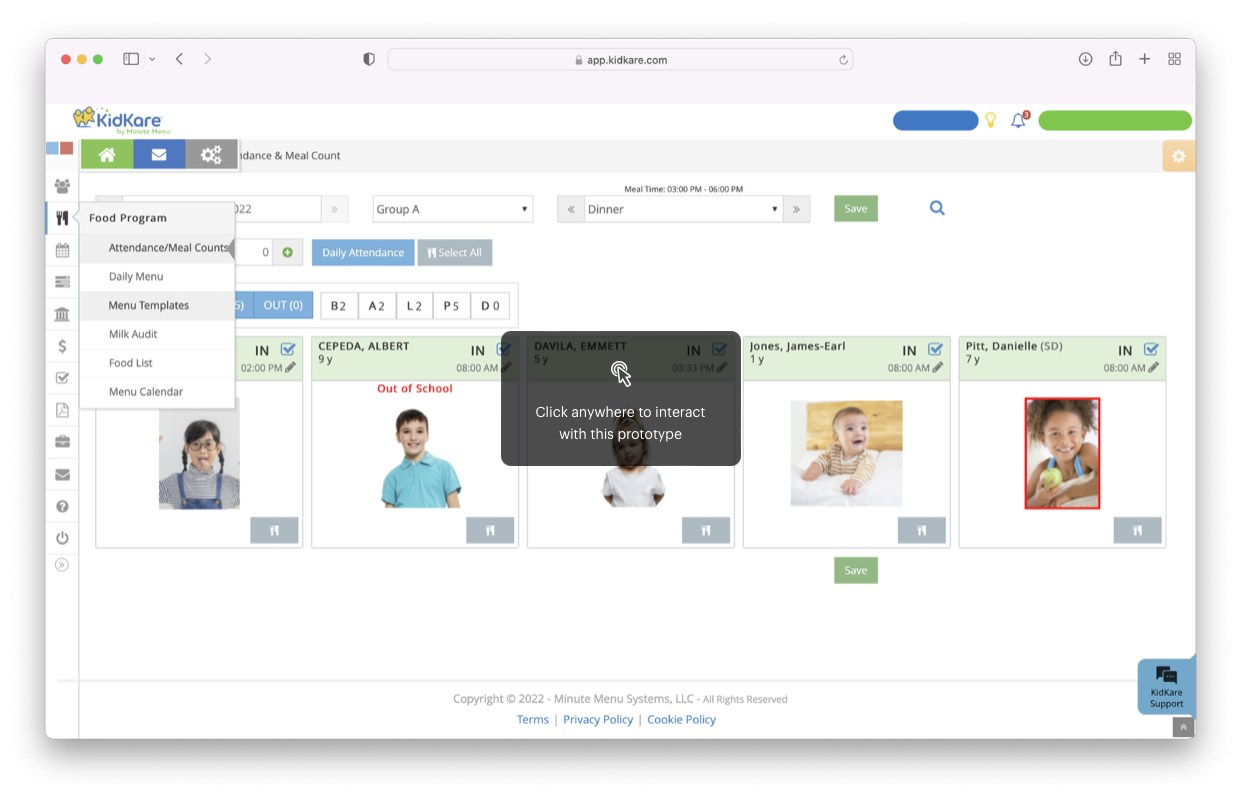1238x798 pixels.
Task: Open the Privacy Policy link
Action: pyautogui.click(x=598, y=720)
